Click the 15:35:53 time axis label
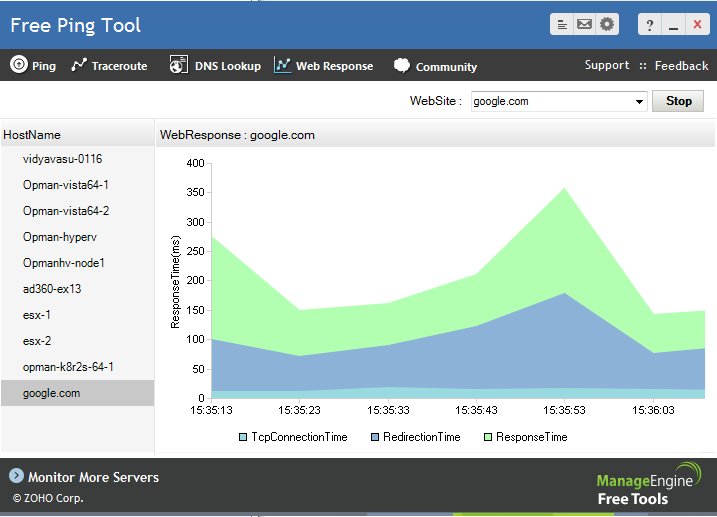Viewport: 717px width, 517px height. point(564,410)
